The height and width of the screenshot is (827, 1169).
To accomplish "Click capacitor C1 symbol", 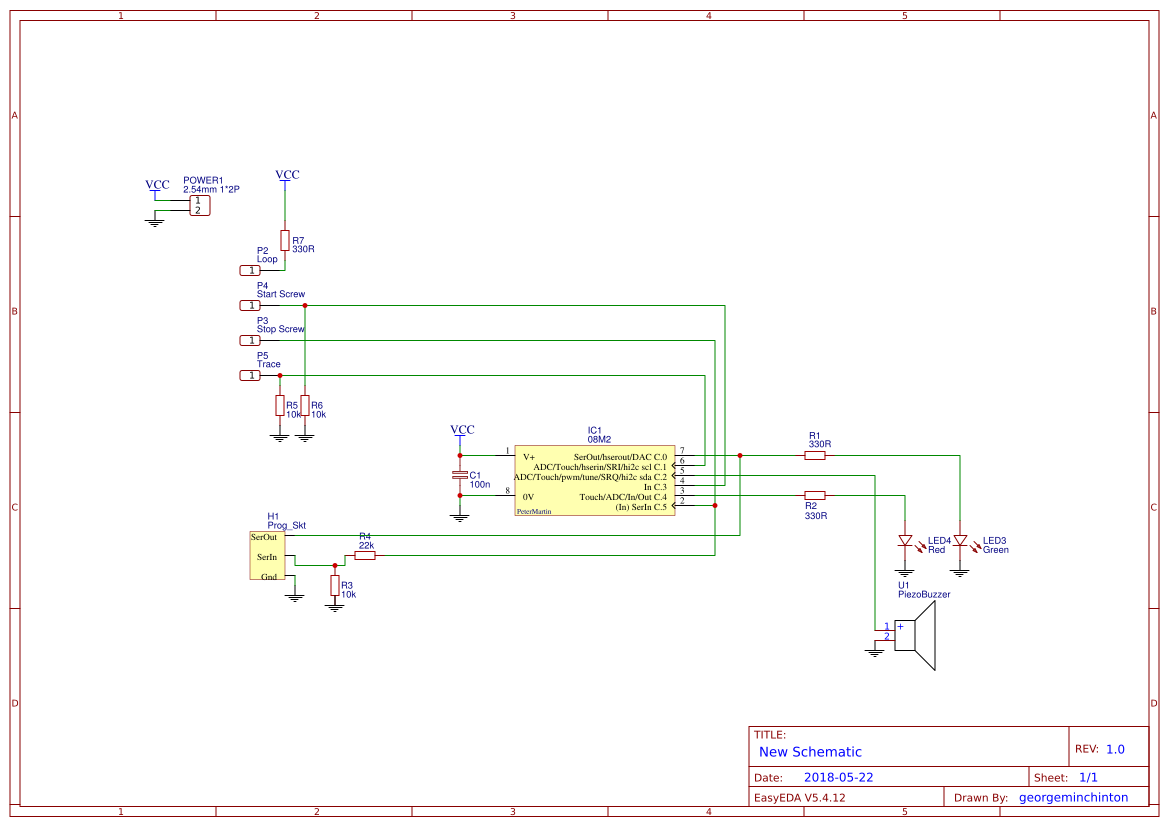I will 460,476.
